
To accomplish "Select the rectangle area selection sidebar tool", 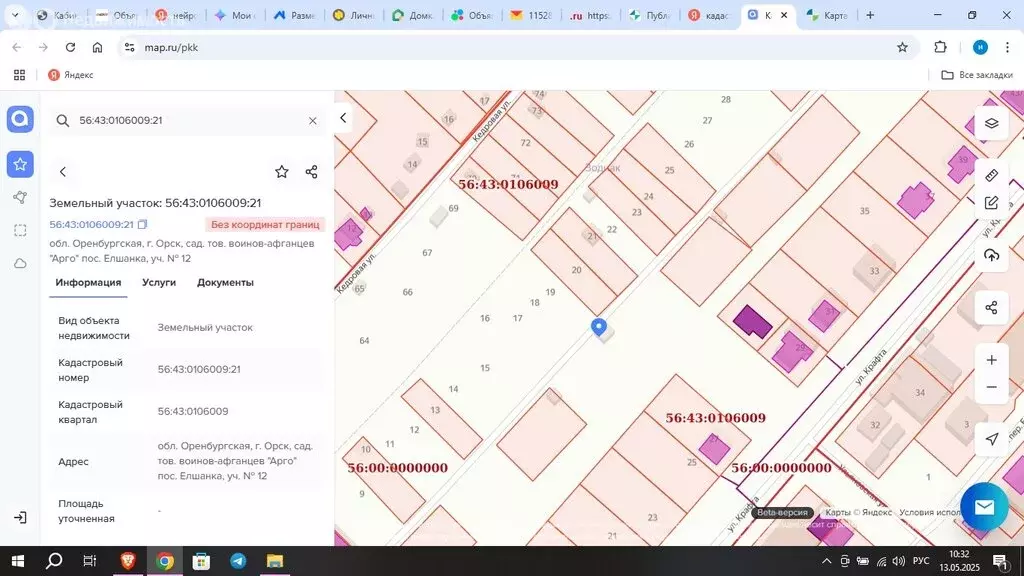I will click(20, 231).
